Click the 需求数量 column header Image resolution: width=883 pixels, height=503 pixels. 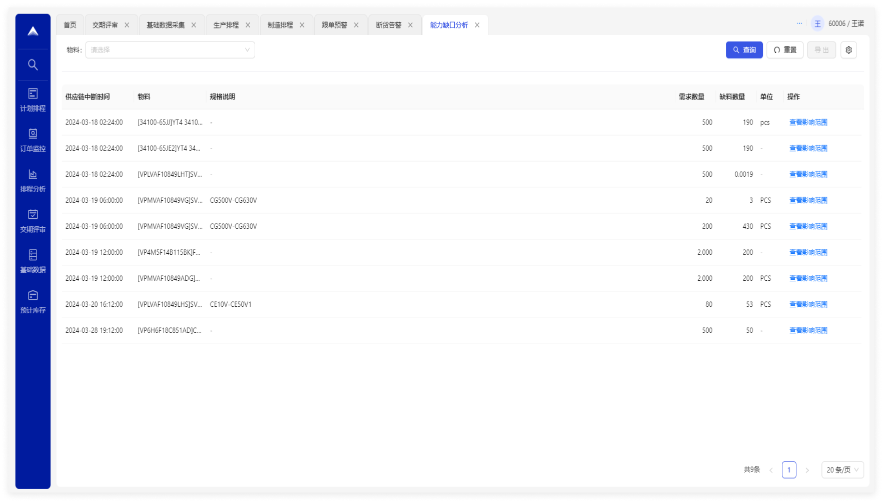(692, 97)
